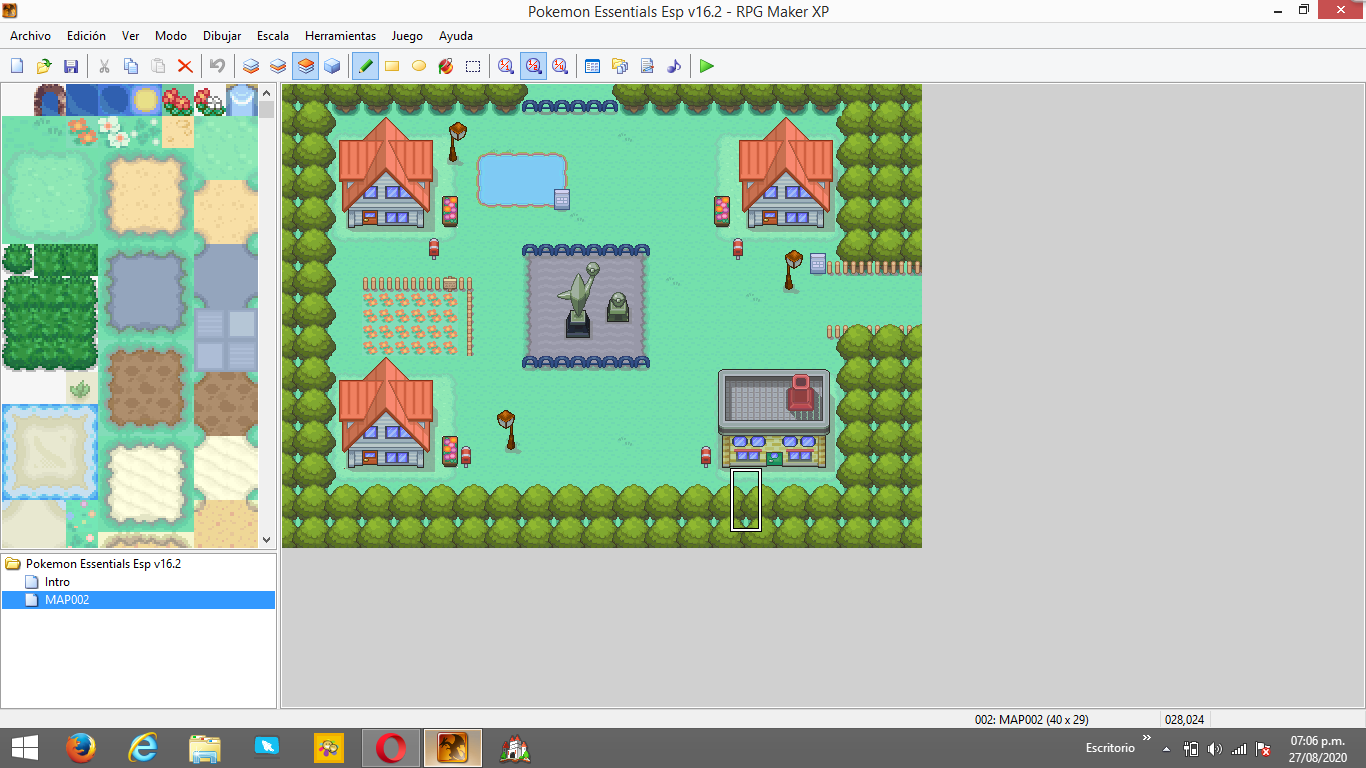Viewport: 1366px width, 768px height.
Task: Set zoom scale to 1:4
Action: (x=560, y=66)
